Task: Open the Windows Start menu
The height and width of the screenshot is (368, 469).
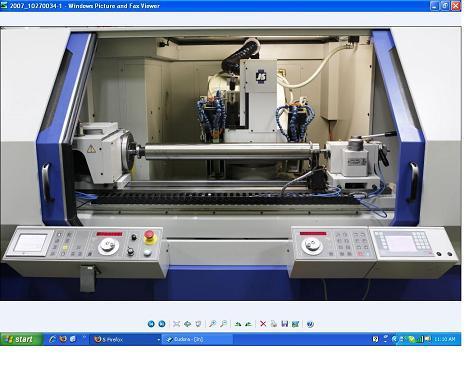Action: click(21, 339)
